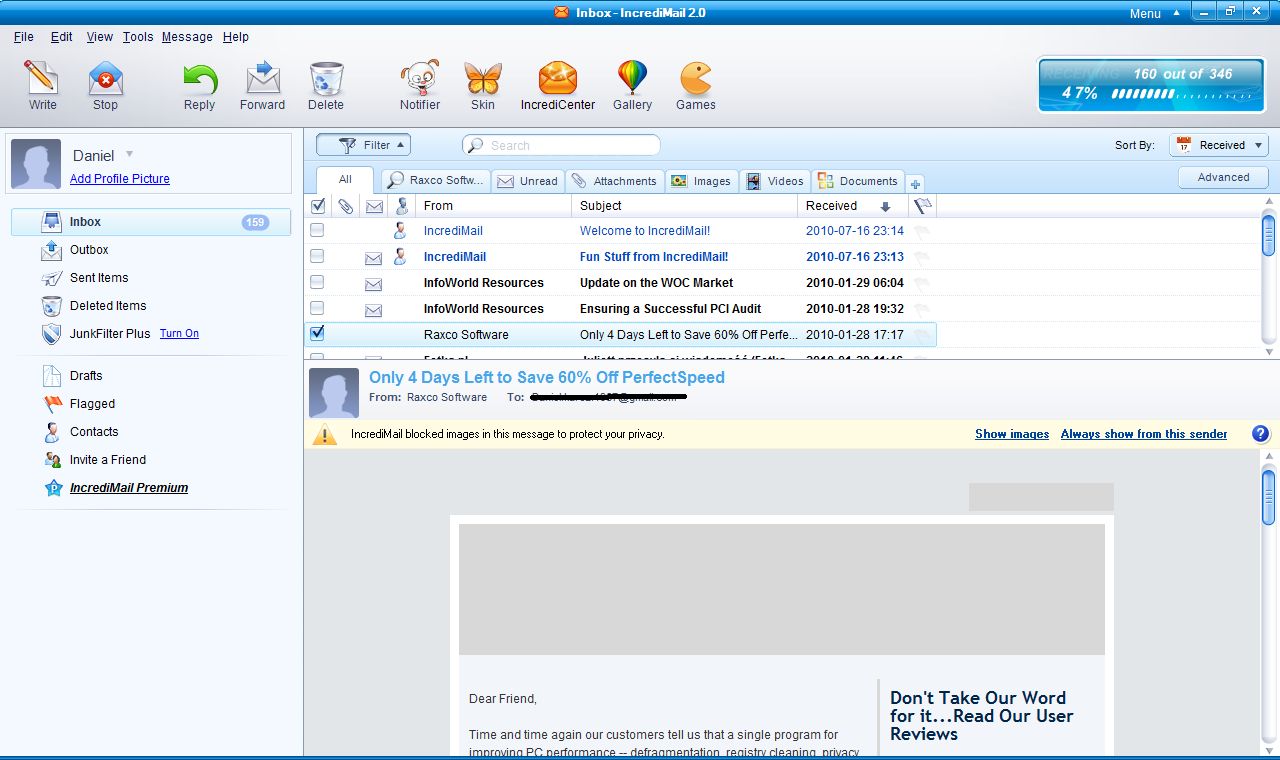Flag the Update on the WOC Market message
1280x760 pixels.
[x=922, y=283]
